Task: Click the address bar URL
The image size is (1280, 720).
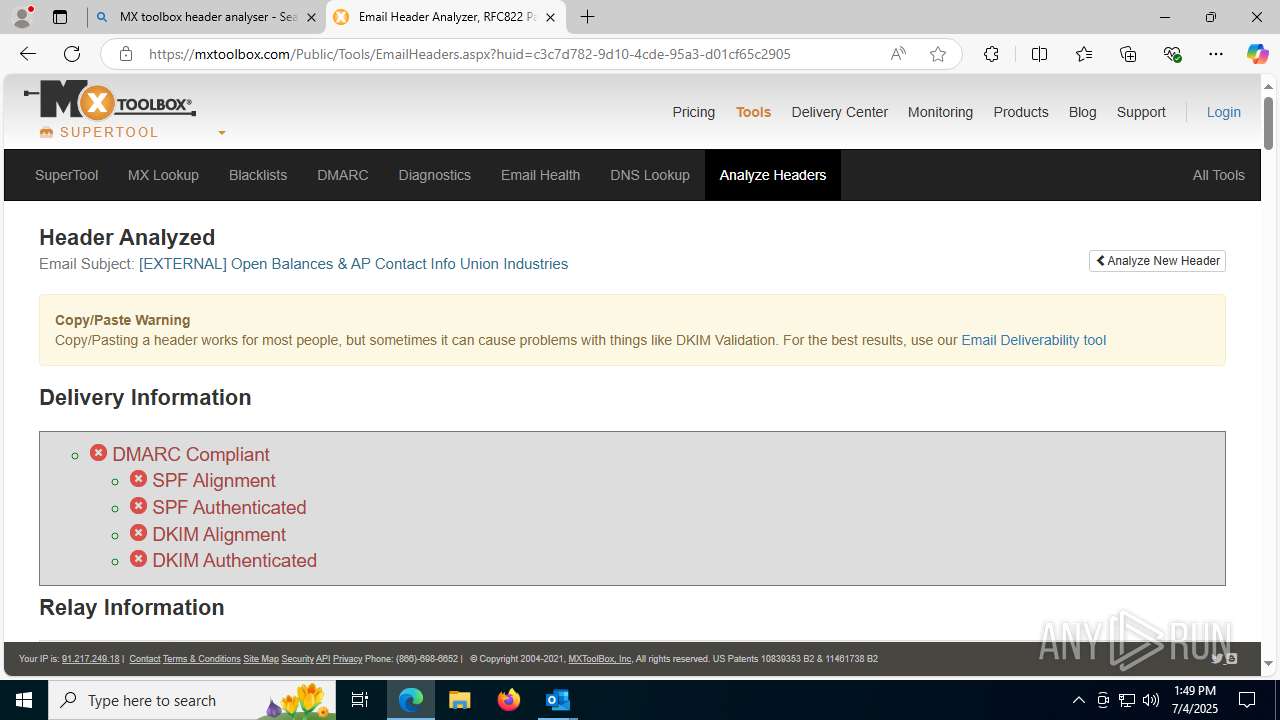Action: click(470, 54)
